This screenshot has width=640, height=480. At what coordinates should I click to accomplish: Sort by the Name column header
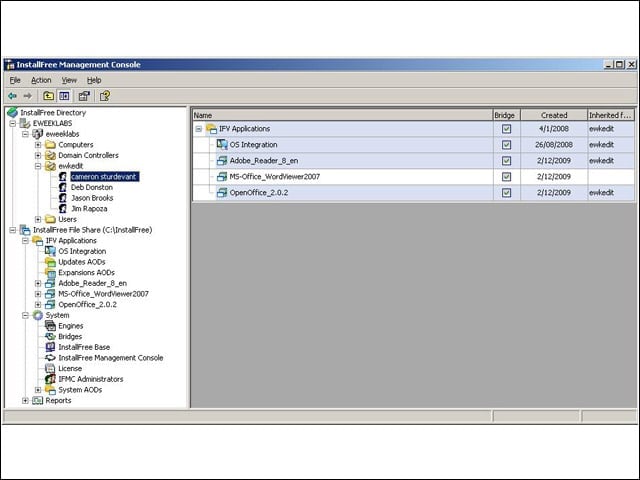pos(342,115)
